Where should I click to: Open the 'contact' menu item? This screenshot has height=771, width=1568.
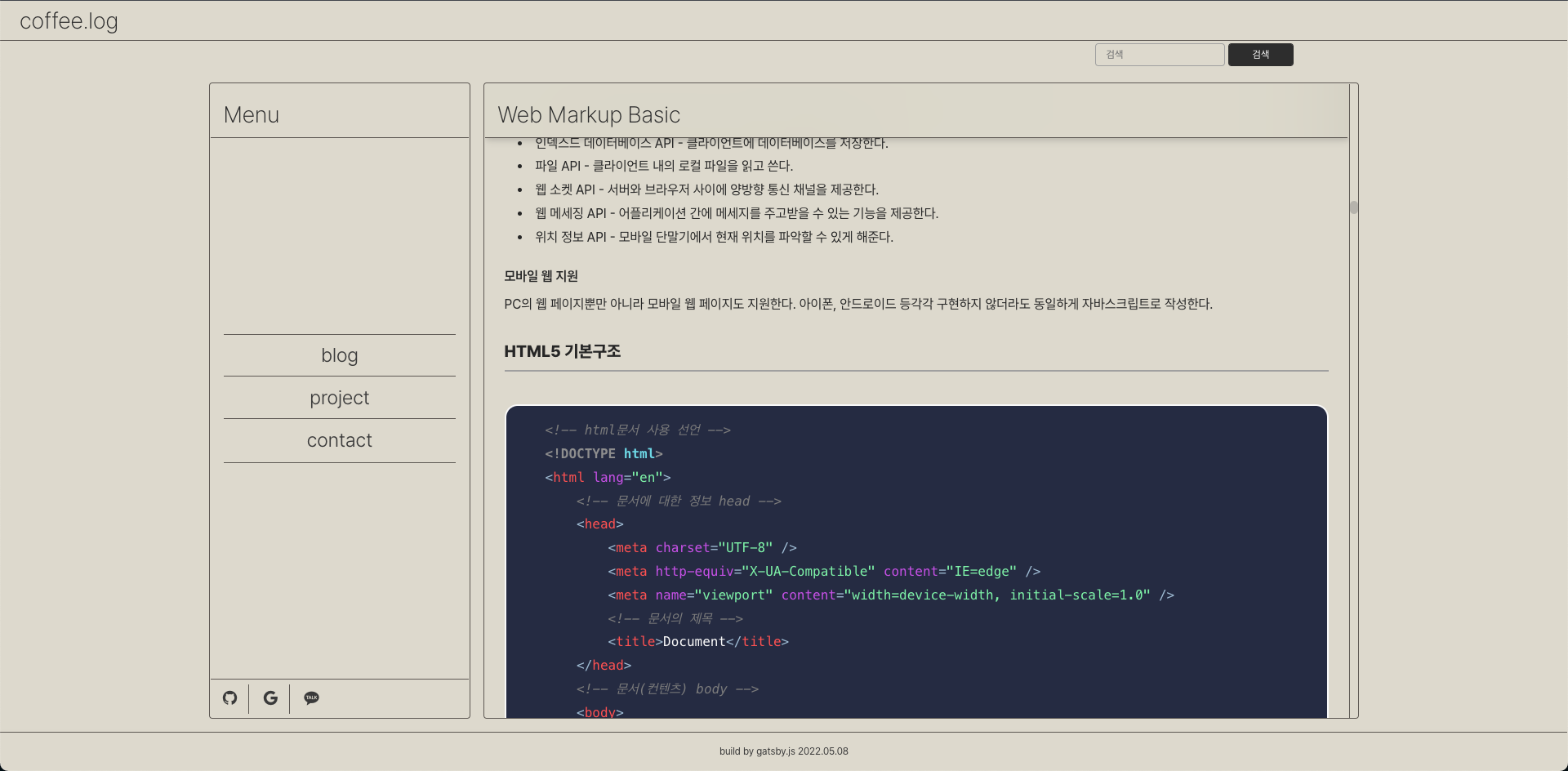tap(339, 440)
